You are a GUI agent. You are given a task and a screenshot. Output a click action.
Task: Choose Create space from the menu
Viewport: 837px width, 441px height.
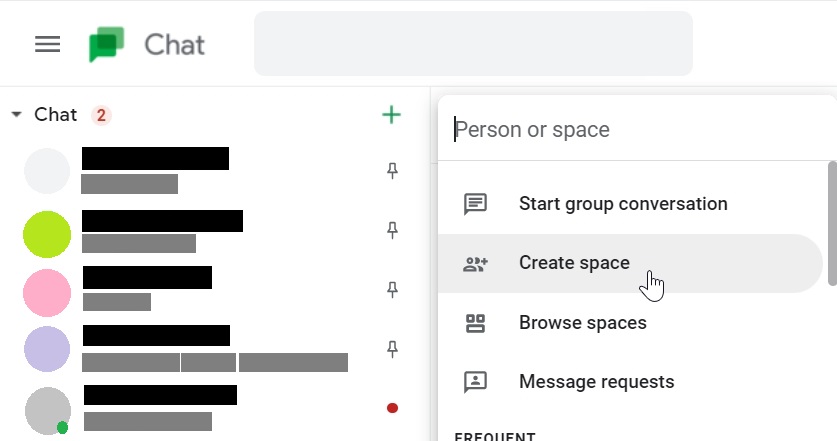[x=574, y=264]
